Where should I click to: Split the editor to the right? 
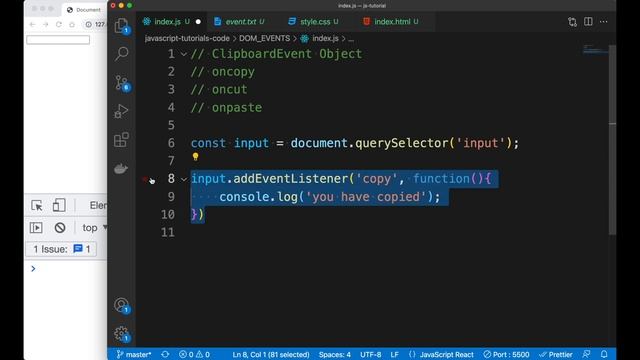tap(588, 21)
